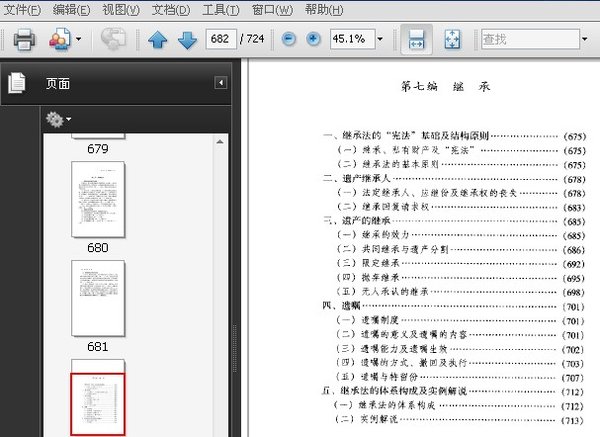The image size is (600, 437).
Task: Click the total page count / 724
Action: [252, 39]
